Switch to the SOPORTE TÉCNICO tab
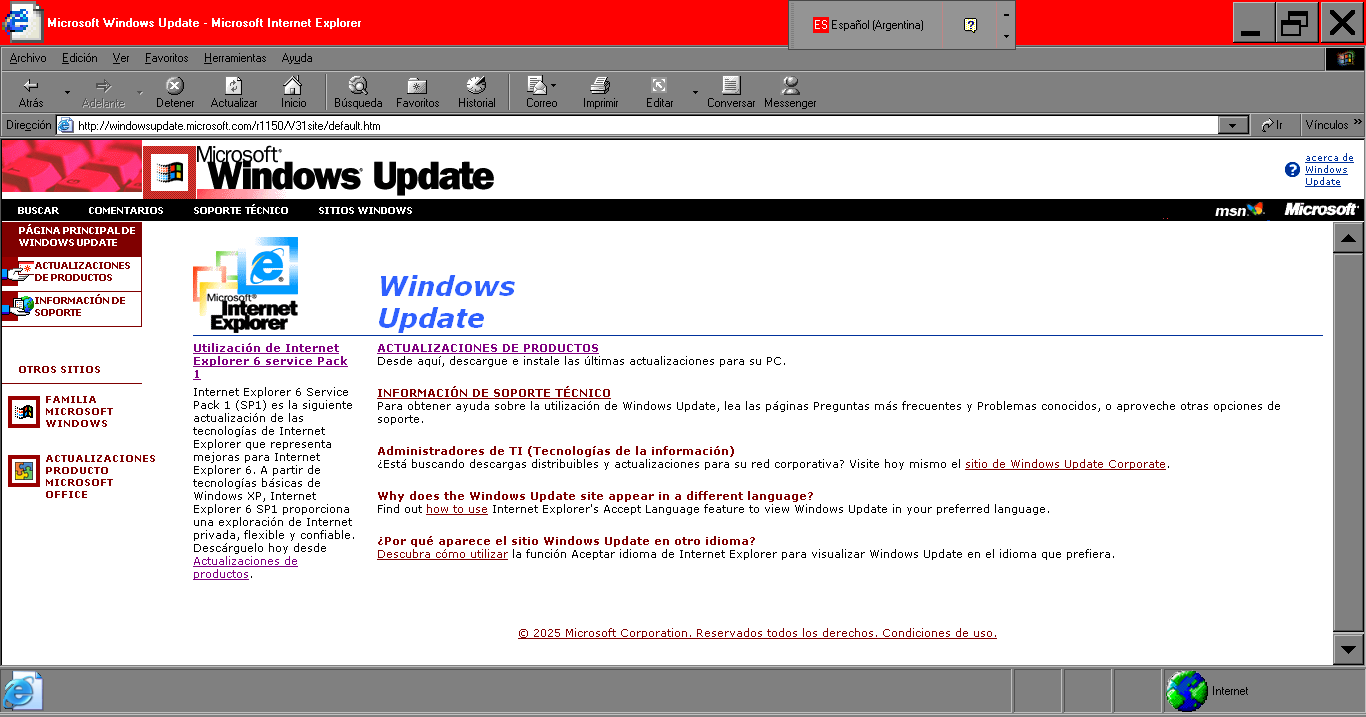Screen dimensions: 1366x717 (240, 211)
